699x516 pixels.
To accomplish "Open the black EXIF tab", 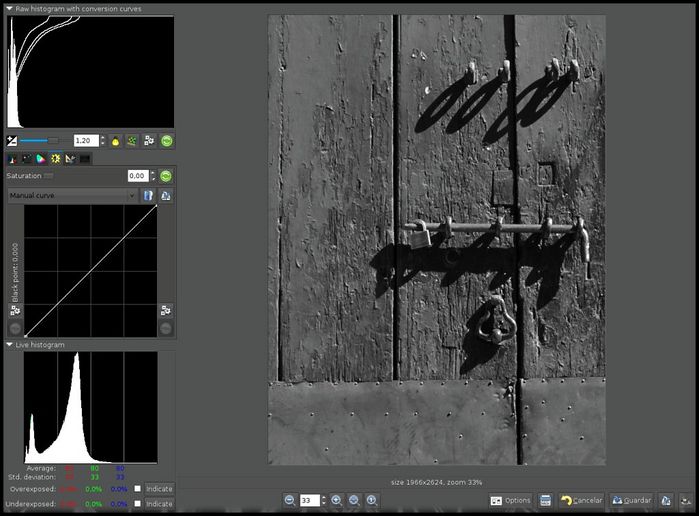I will (85, 159).
